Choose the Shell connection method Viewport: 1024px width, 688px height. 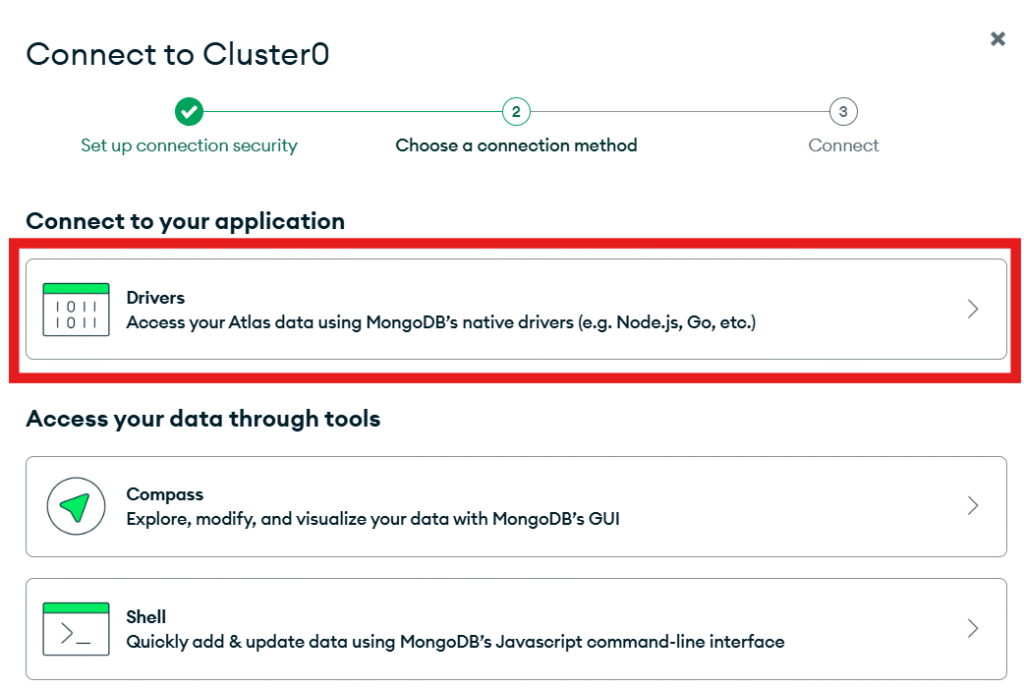[516, 629]
